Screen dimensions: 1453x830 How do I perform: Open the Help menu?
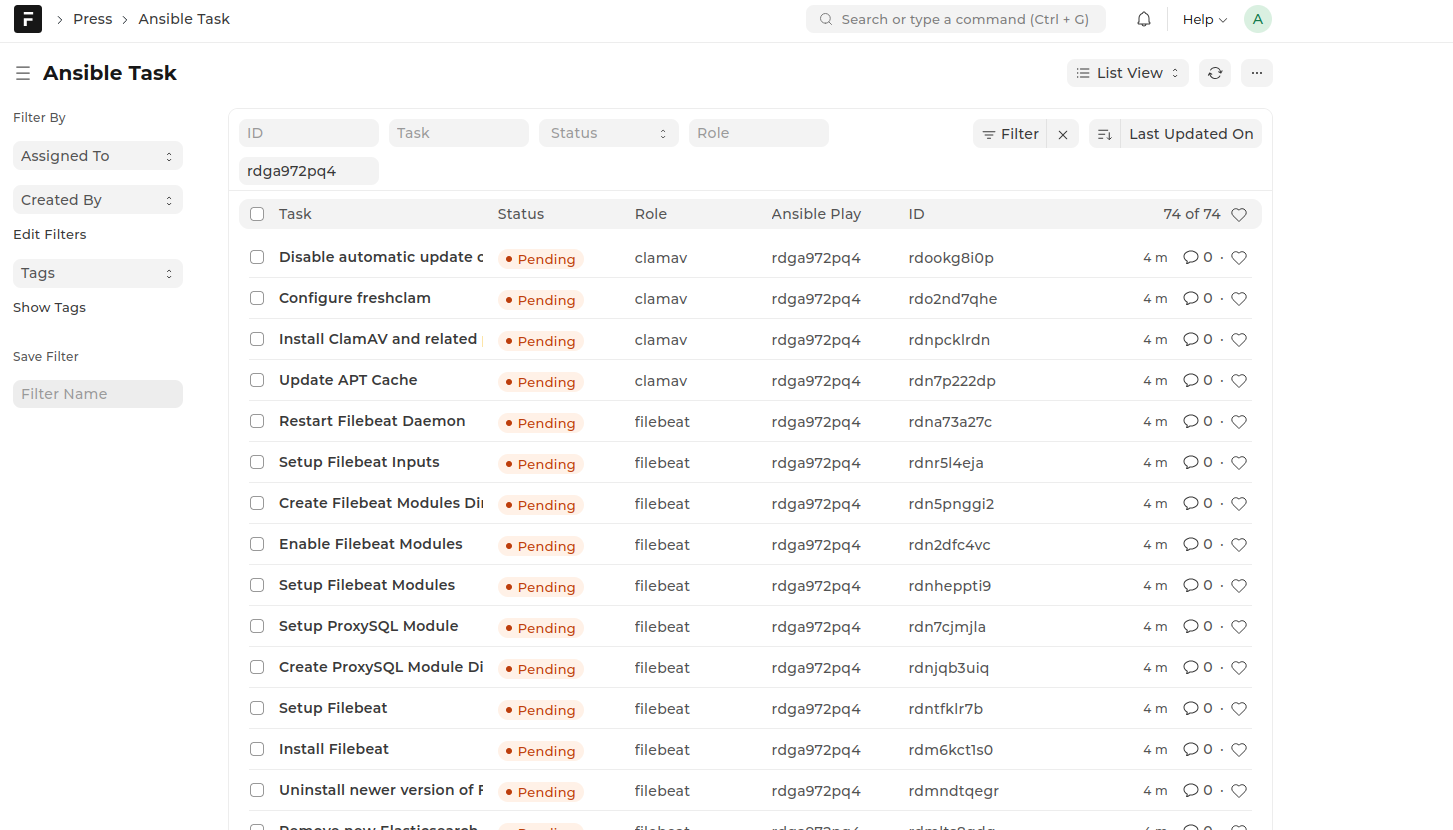point(1203,18)
